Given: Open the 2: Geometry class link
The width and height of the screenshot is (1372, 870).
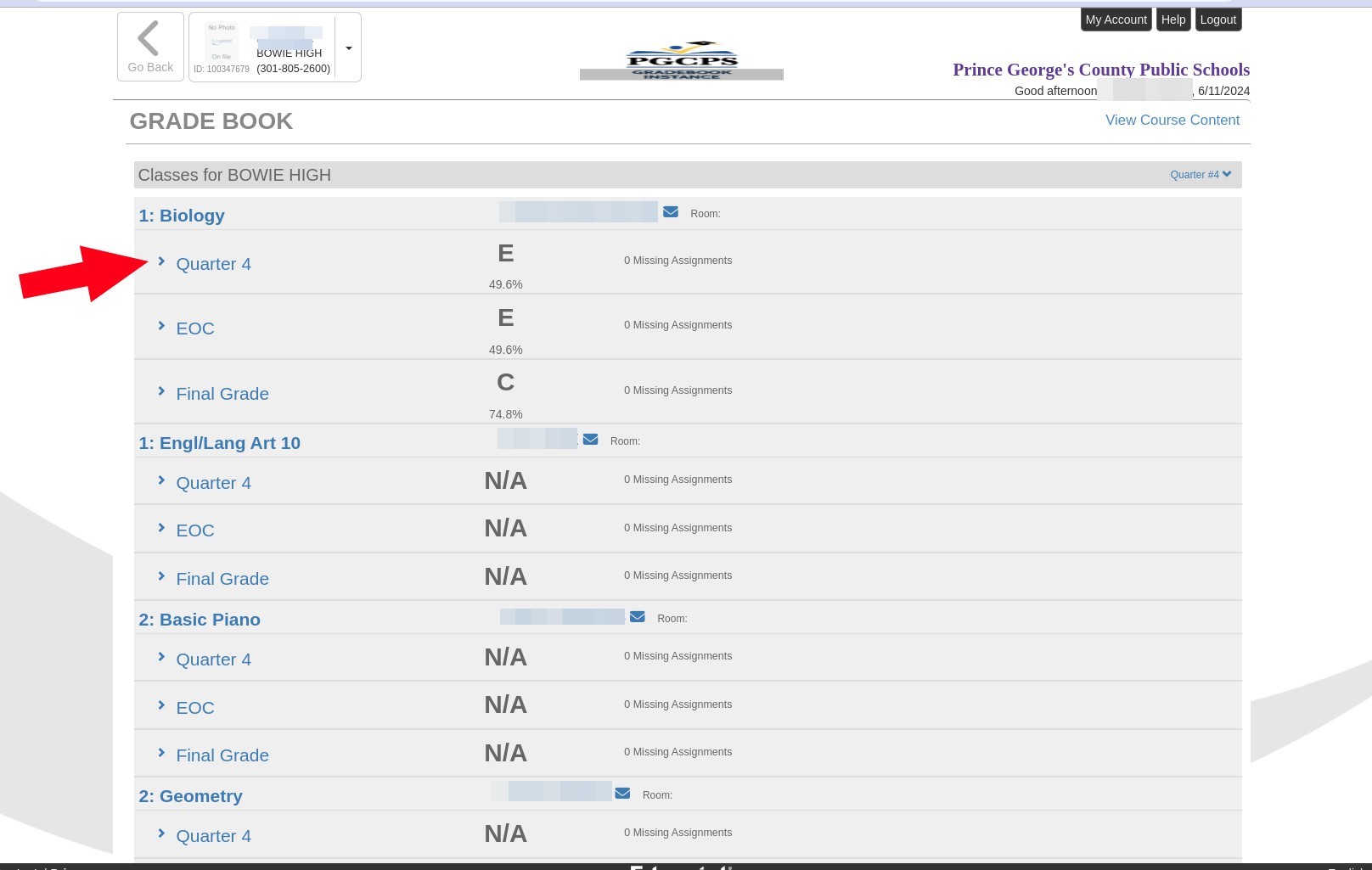Looking at the screenshot, I should click(190, 796).
